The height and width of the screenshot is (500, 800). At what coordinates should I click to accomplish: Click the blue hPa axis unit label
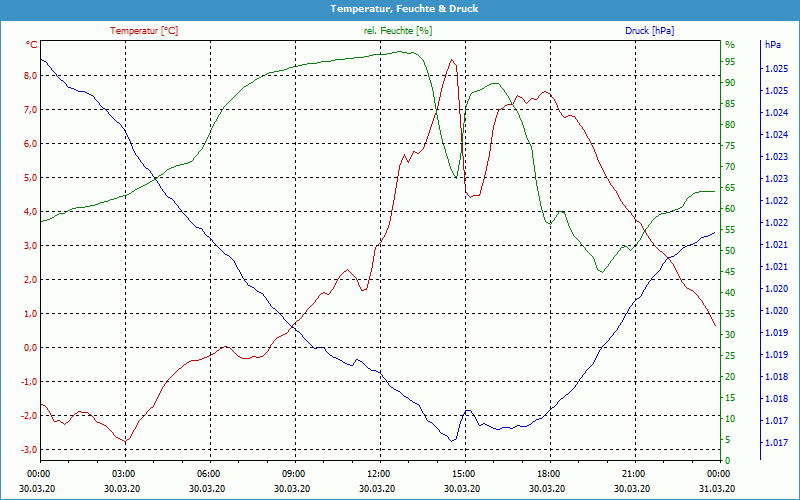(773, 45)
